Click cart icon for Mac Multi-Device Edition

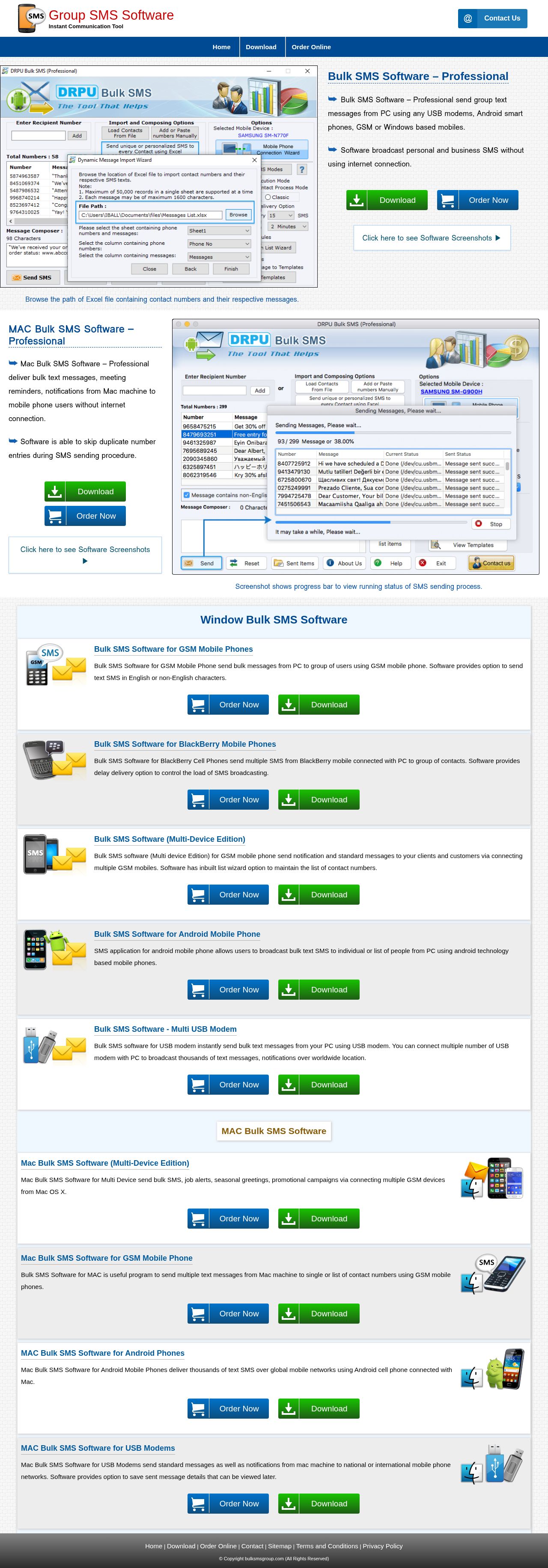pos(198,1219)
